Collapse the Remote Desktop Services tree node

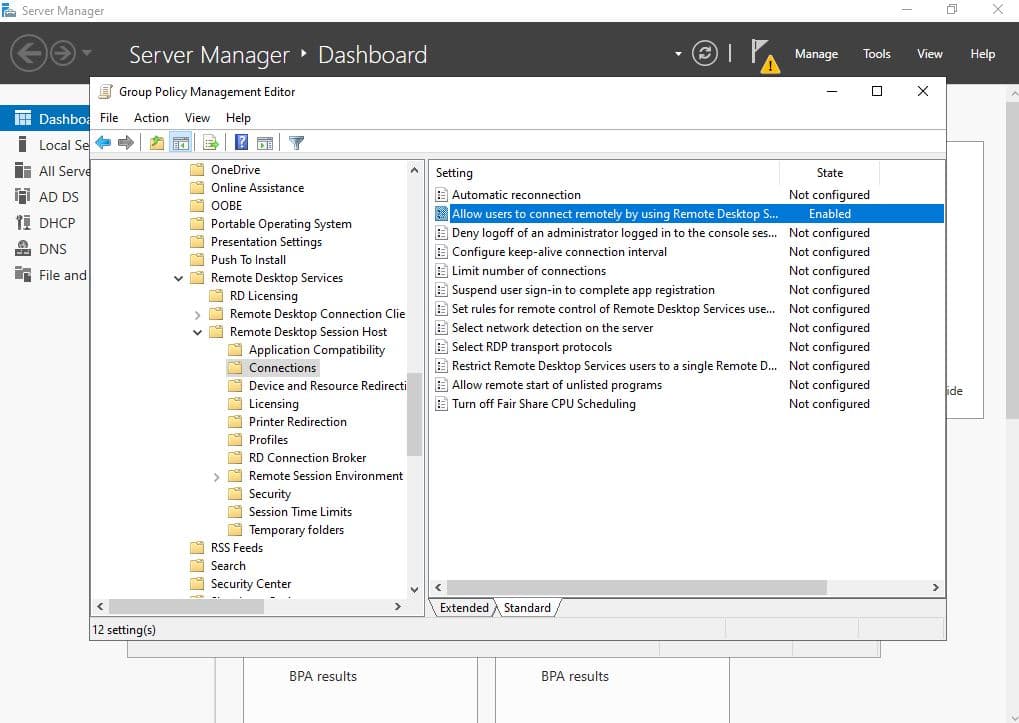(x=179, y=278)
